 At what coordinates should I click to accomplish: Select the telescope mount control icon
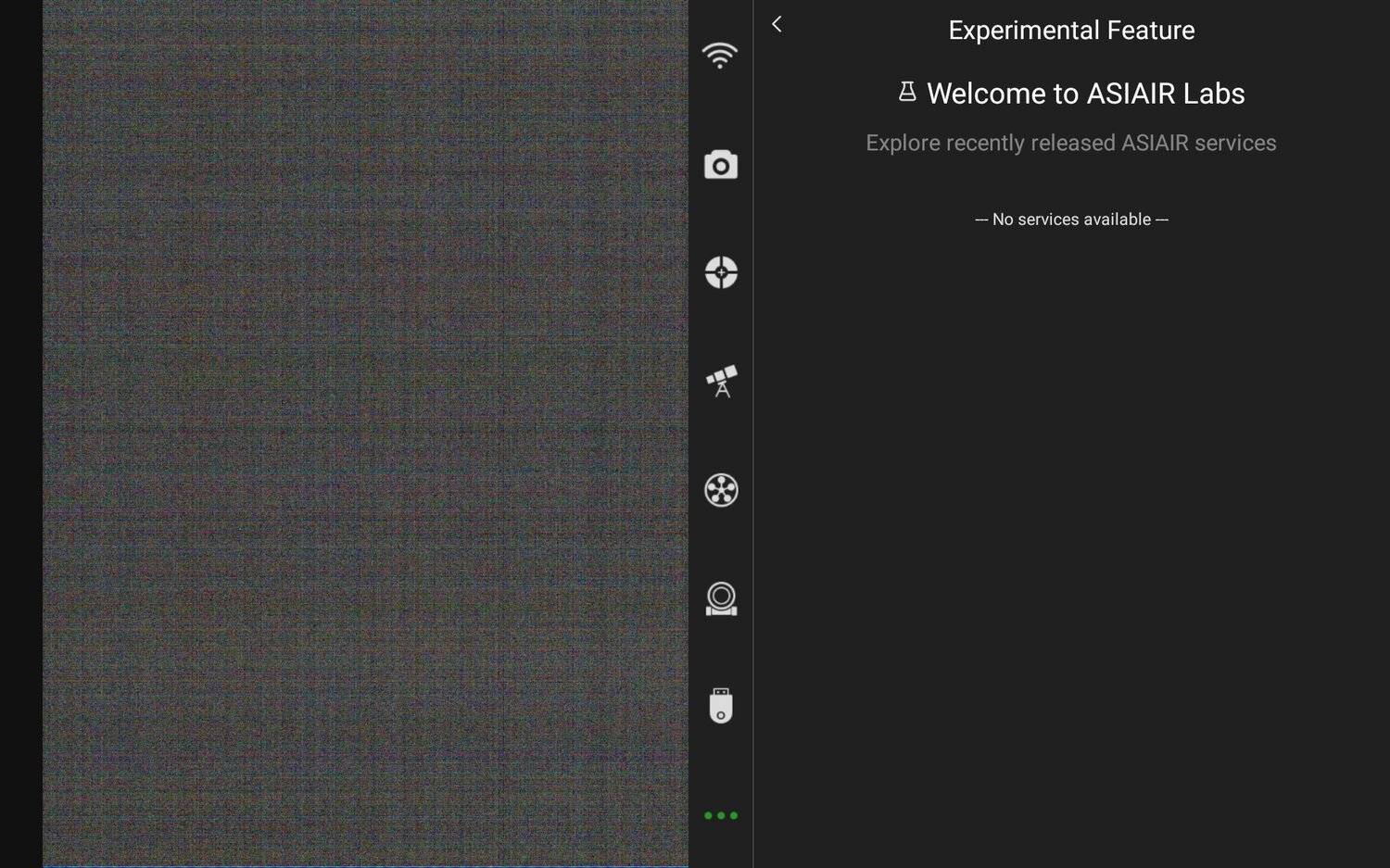(721, 382)
